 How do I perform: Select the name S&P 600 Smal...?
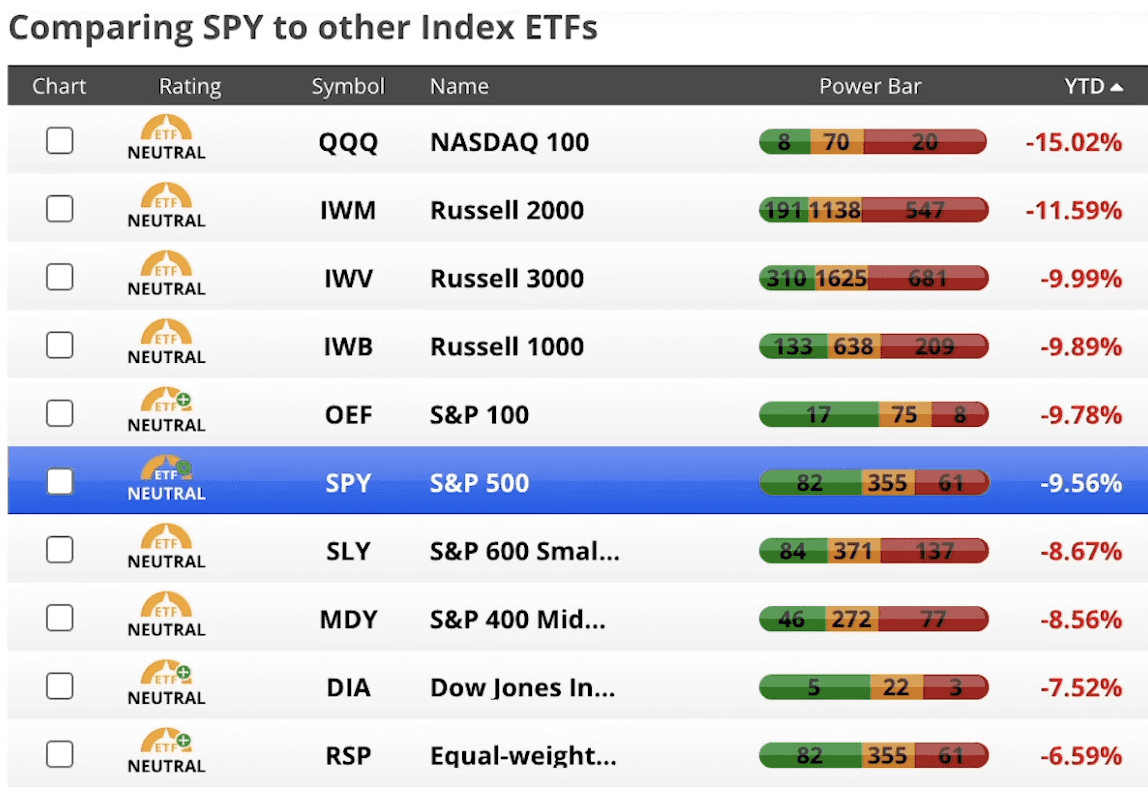tap(524, 551)
